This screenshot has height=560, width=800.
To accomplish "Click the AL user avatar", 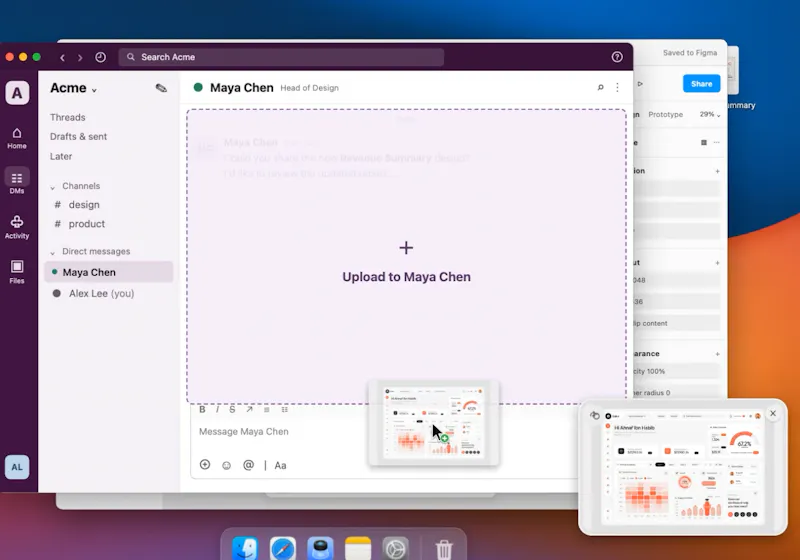I will (x=17, y=467).
